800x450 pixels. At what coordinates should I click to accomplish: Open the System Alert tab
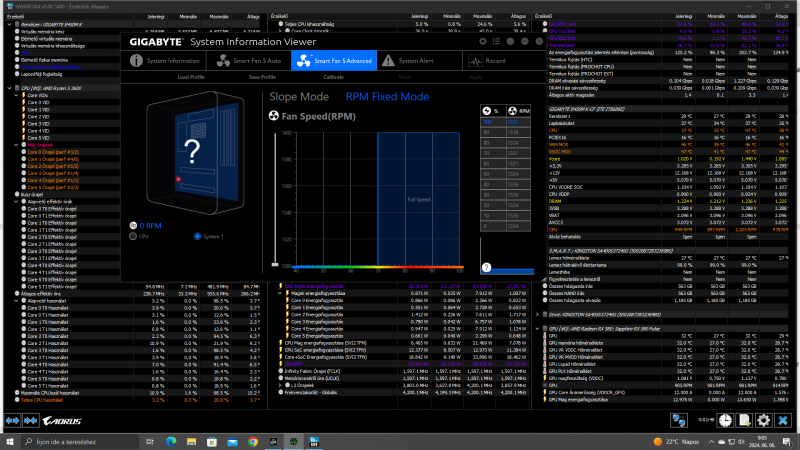419,61
